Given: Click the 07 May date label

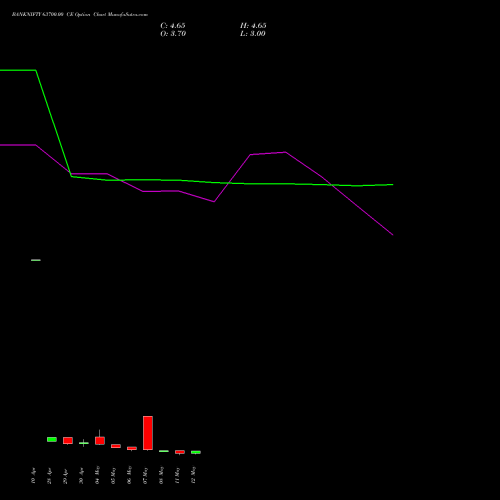Looking at the screenshot, I should [x=145, y=475].
